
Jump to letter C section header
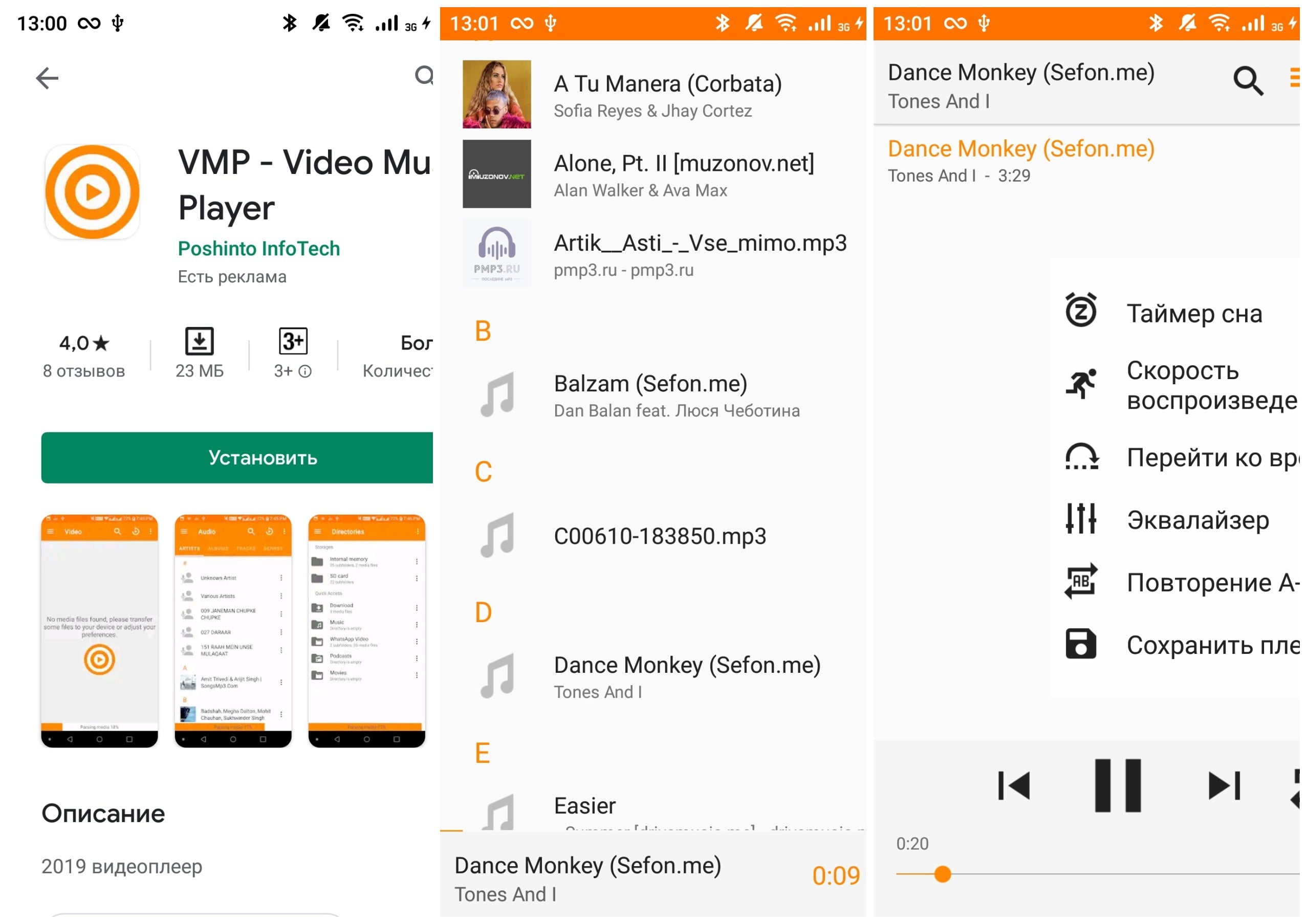point(483,472)
